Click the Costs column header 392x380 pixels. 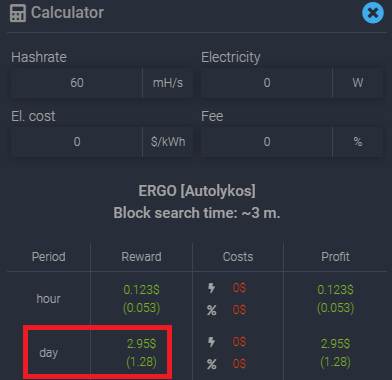coord(238,257)
